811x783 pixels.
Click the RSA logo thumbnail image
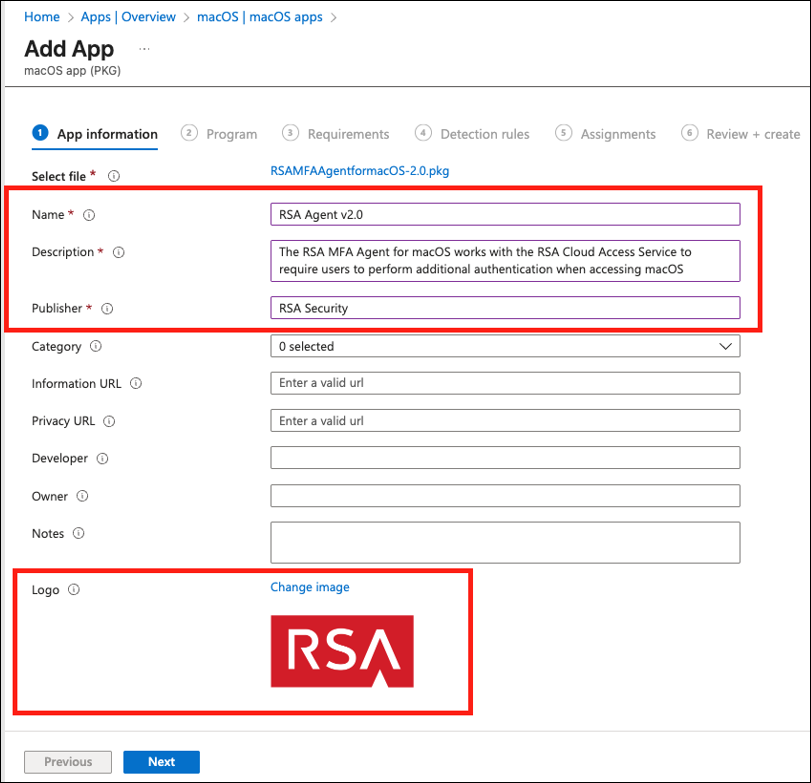click(342, 651)
